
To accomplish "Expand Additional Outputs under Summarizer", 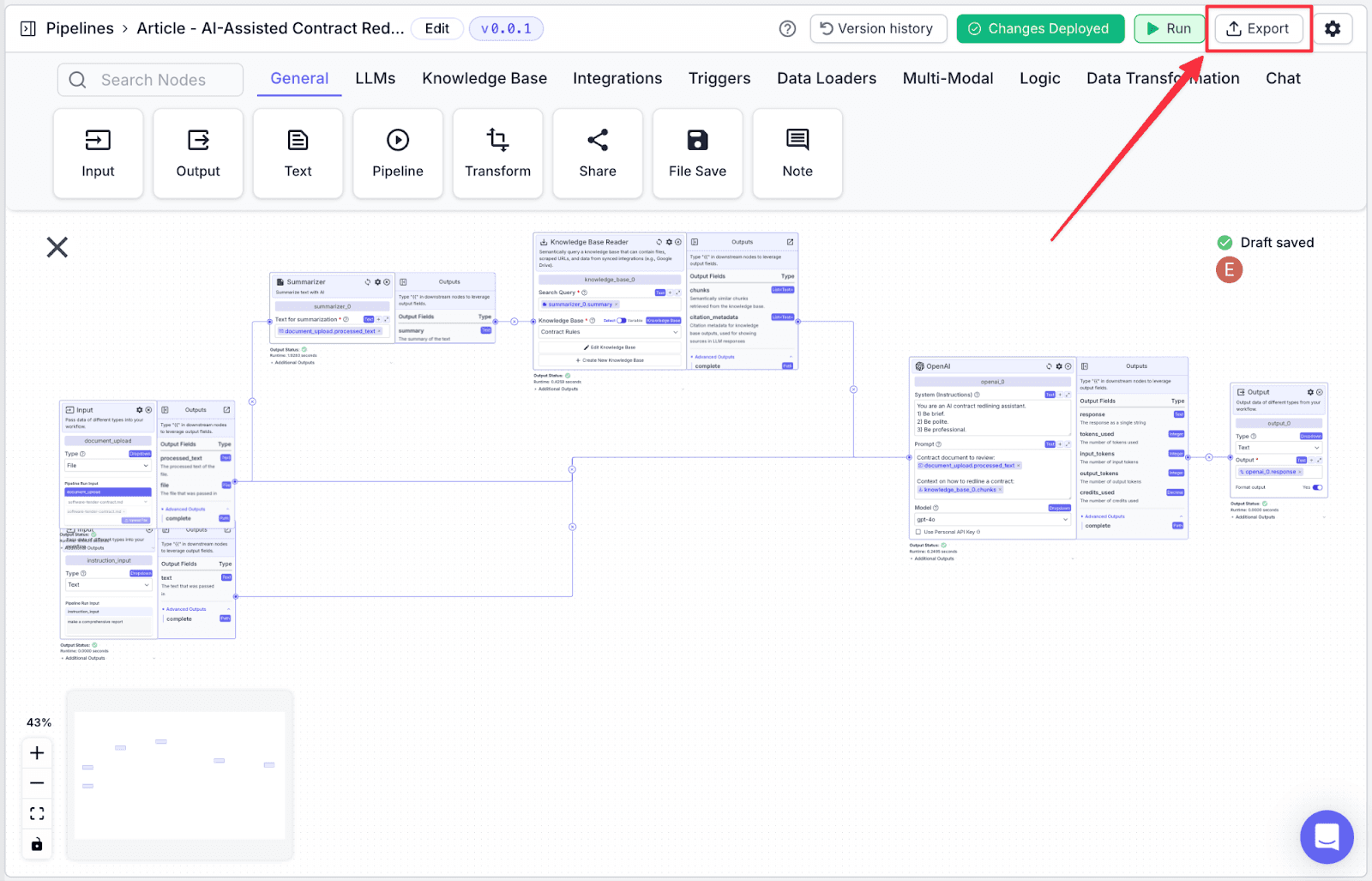I will [x=293, y=363].
